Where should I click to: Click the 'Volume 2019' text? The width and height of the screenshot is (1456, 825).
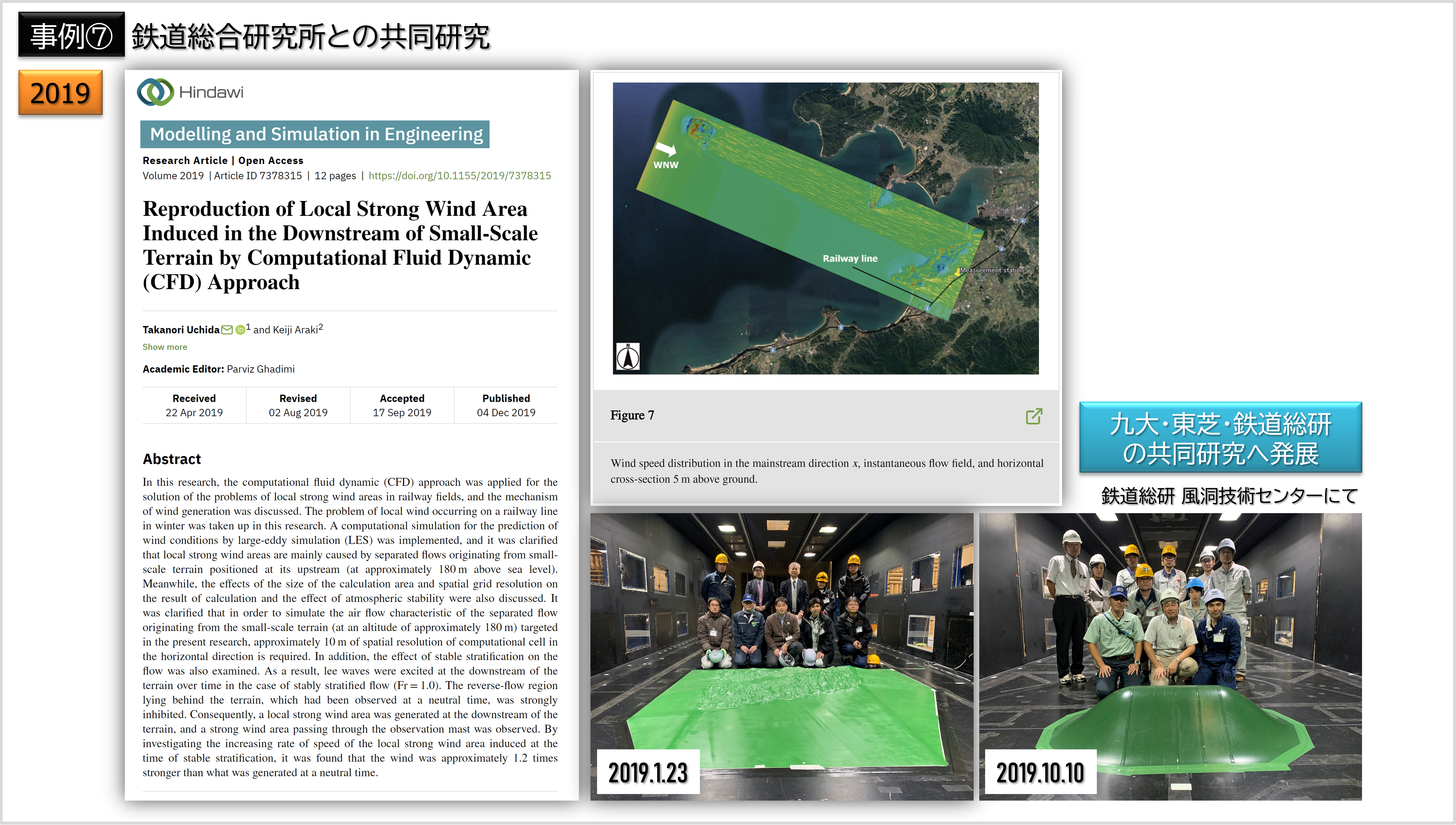(173, 176)
